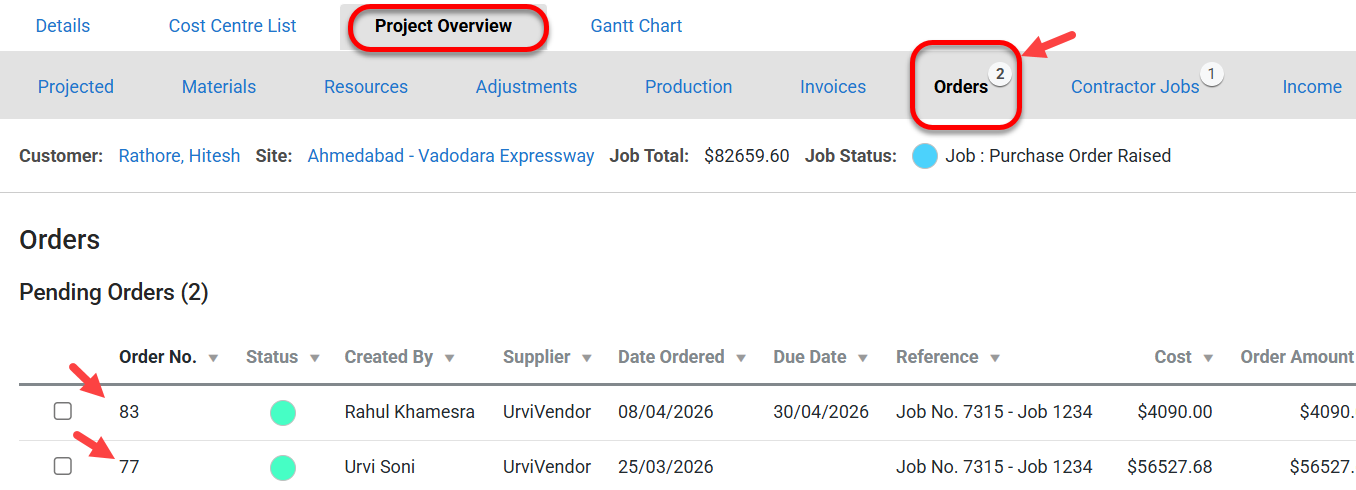Open order number 83 row
This screenshot has height=490, width=1356.
pyautogui.click(x=129, y=412)
